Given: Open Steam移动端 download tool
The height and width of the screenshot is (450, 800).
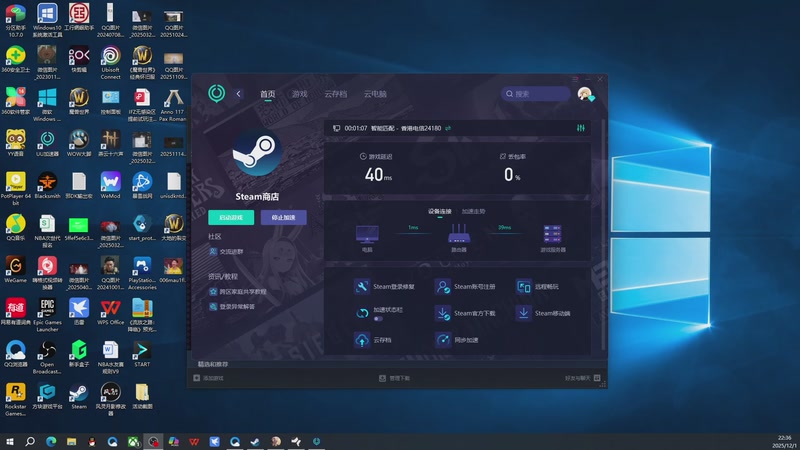Looking at the screenshot, I should [x=543, y=313].
